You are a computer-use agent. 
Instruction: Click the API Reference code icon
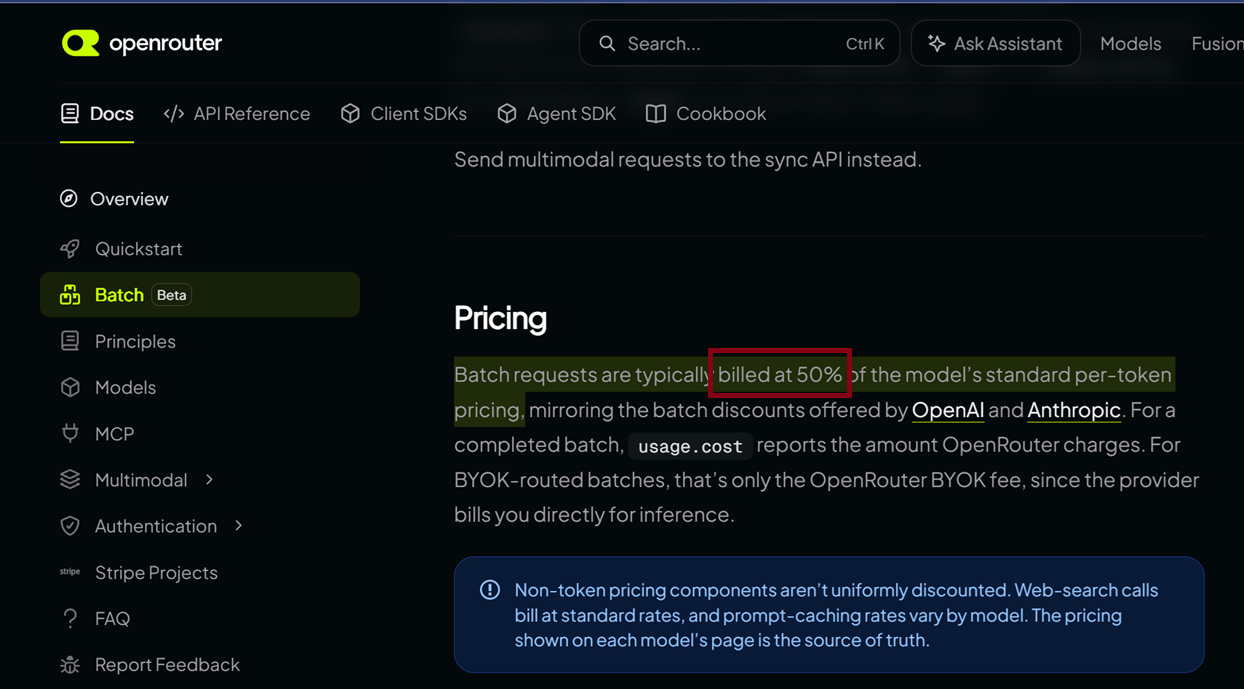click(174, 114)
